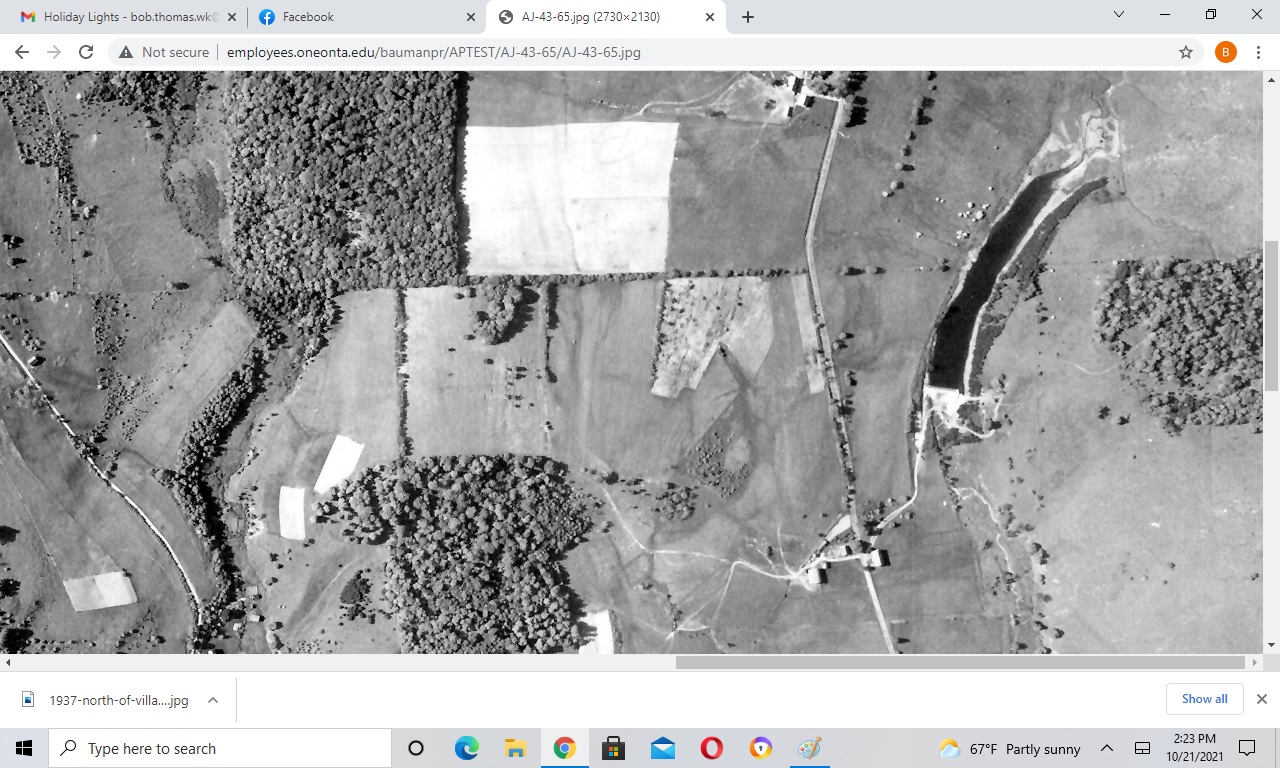This screenshot has width=1280, height=768.
Task: Close the AJ-43-65.jpg tab
Action: pos(710,17)
